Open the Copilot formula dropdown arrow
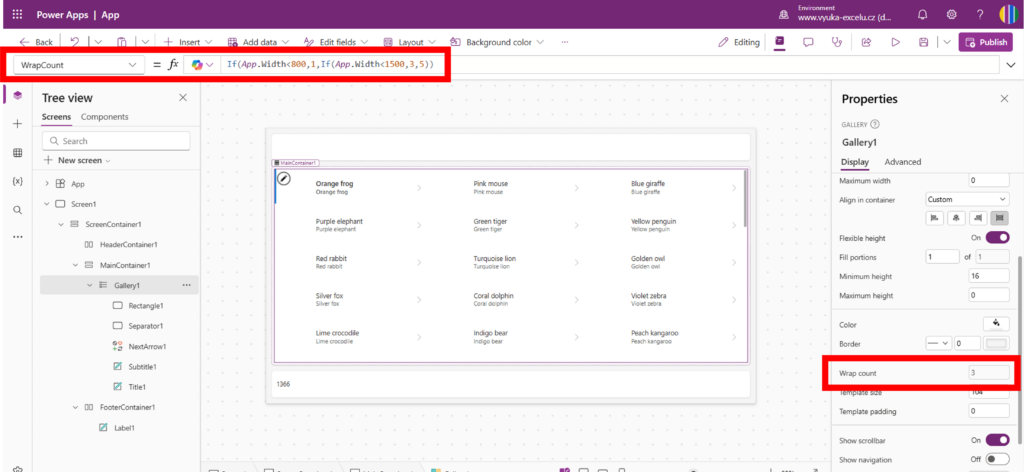The height and width of the screenshot is (472, 1024). pyautogui.click(x=210, y=65)
